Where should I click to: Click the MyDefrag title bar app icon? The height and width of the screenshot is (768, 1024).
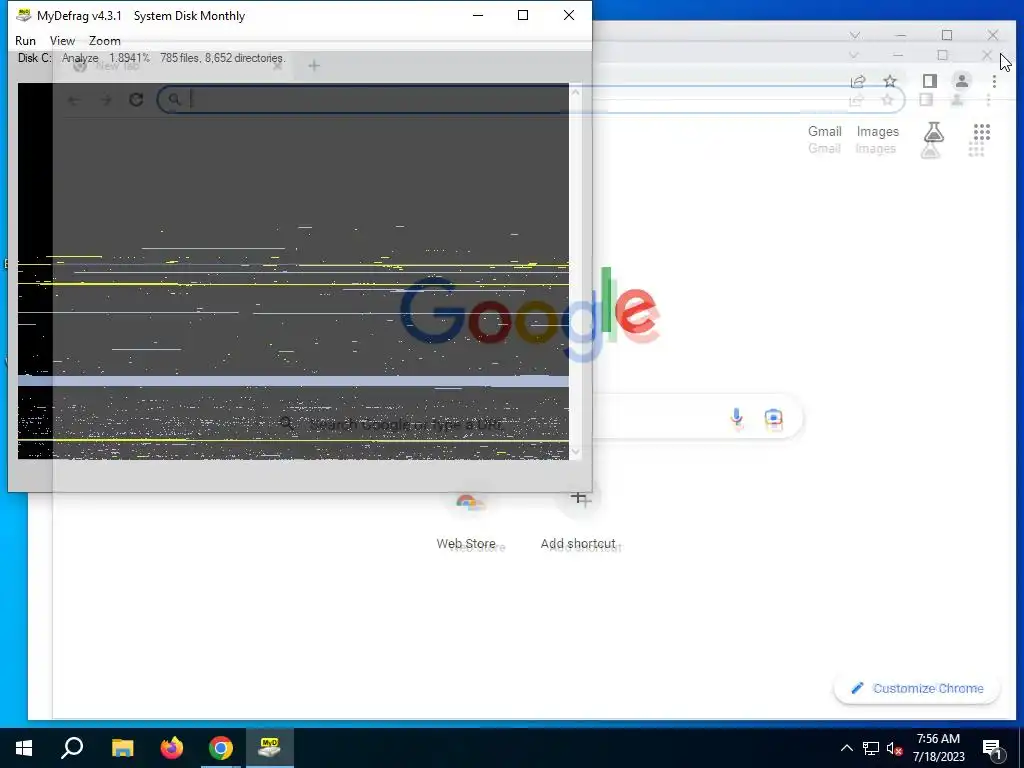click(x=24, y=15)
